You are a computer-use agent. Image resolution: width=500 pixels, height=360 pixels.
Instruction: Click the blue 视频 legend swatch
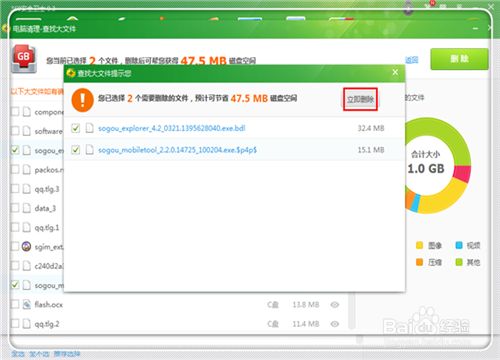[459, 245]
